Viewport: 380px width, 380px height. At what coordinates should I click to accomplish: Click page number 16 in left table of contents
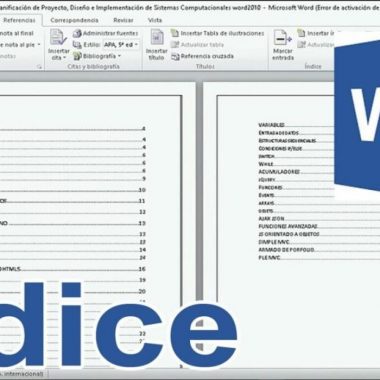pyautogui.click(x=142, y=269)
